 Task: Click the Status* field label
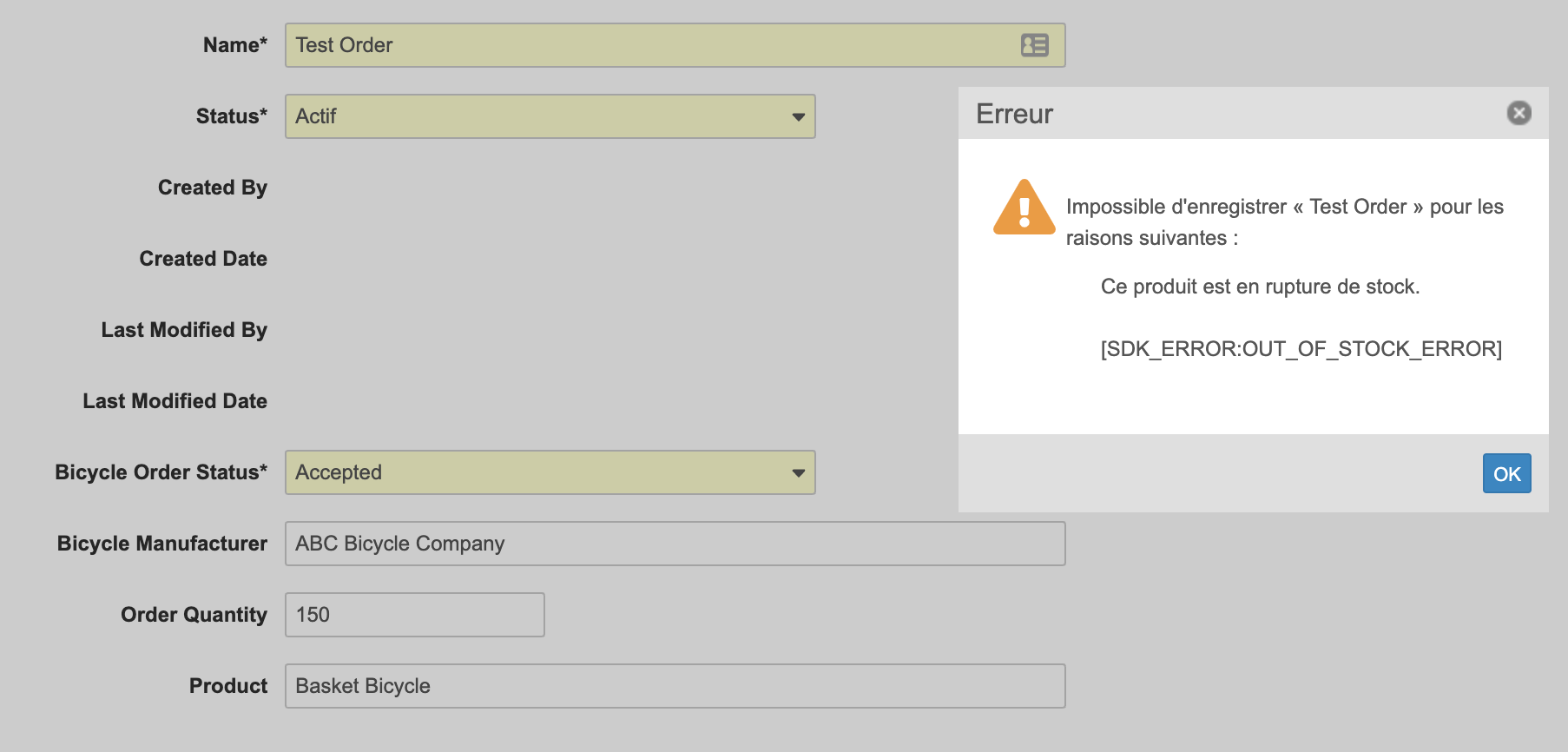pyautogui.click(x=232, y=116)
